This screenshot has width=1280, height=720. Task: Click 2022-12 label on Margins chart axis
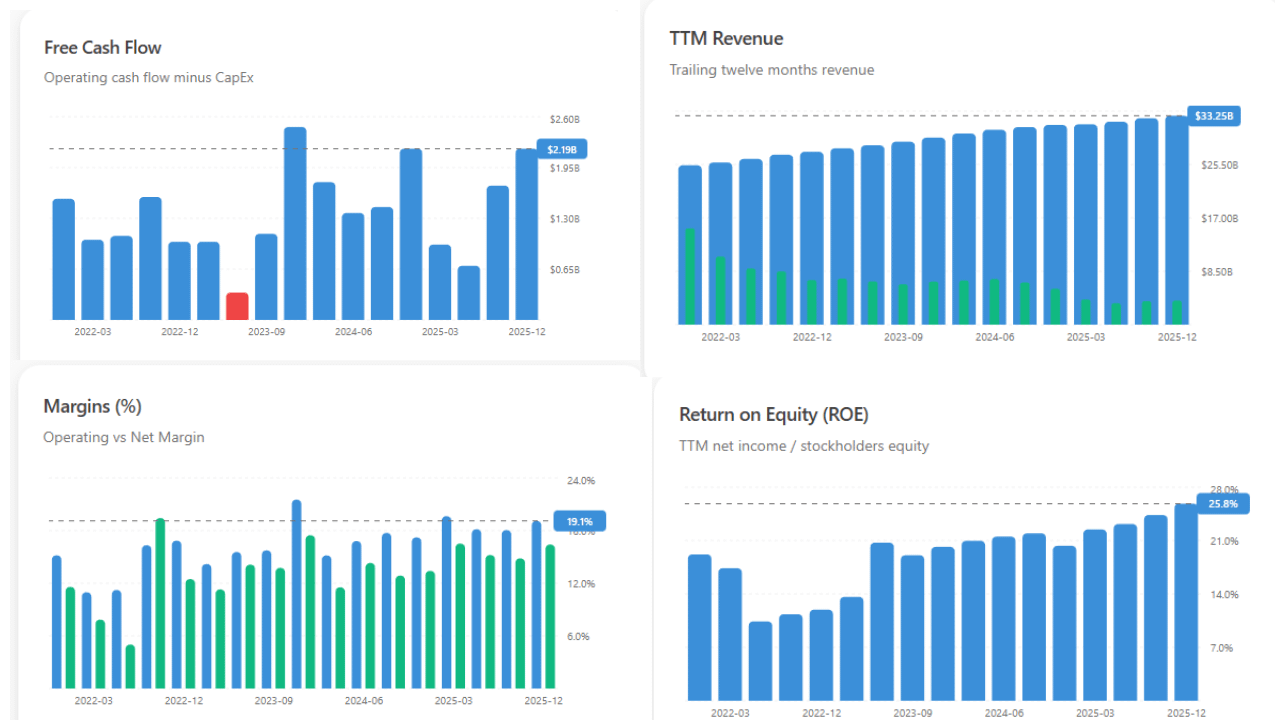click(x=183, y=701)
